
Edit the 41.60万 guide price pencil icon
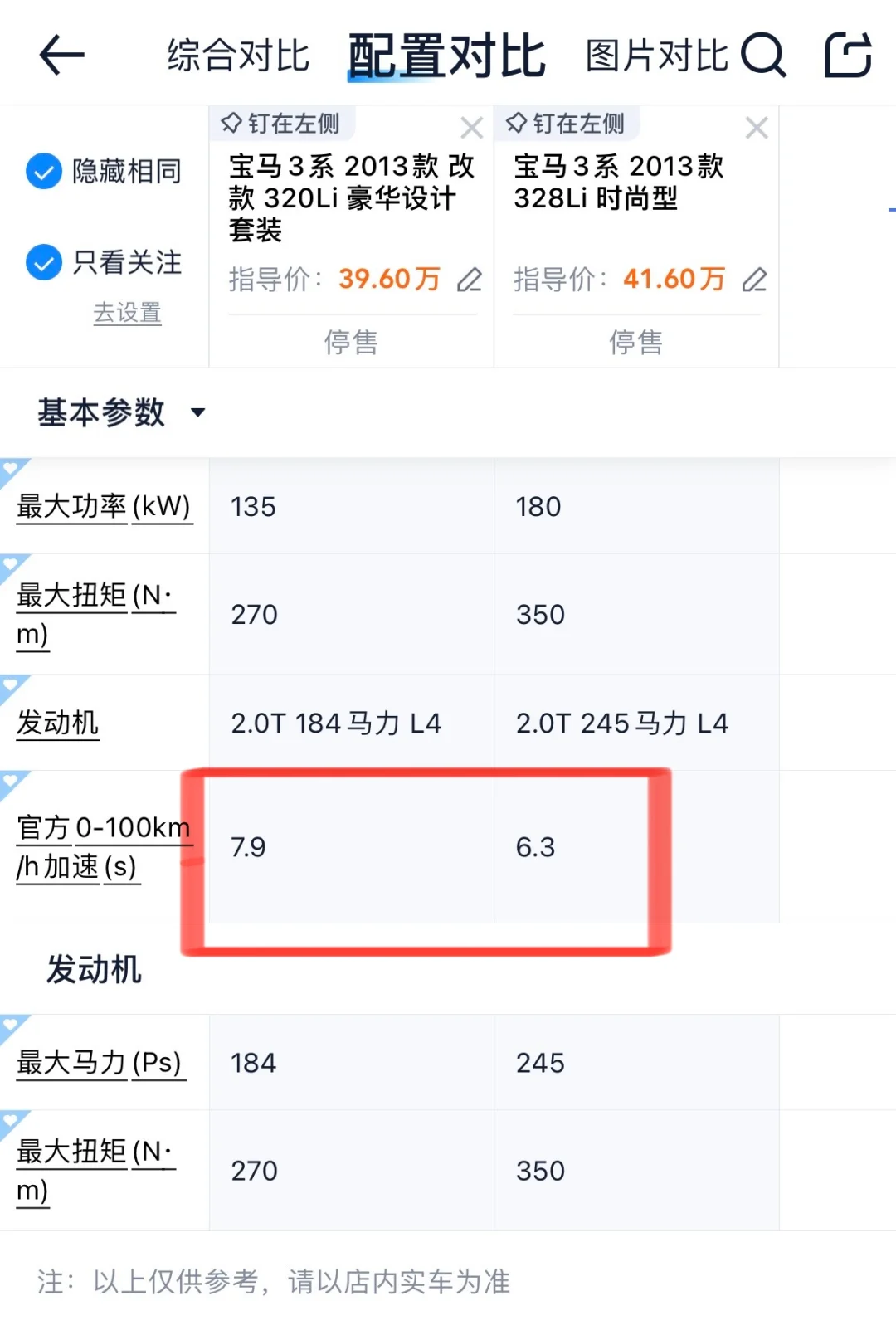pyautogui.click(x=754, y=280)
